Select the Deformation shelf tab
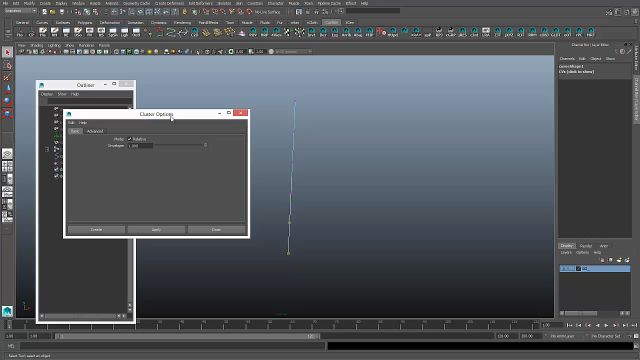Image resolution: width=640 pixels, height=360 pixels. 110,22
